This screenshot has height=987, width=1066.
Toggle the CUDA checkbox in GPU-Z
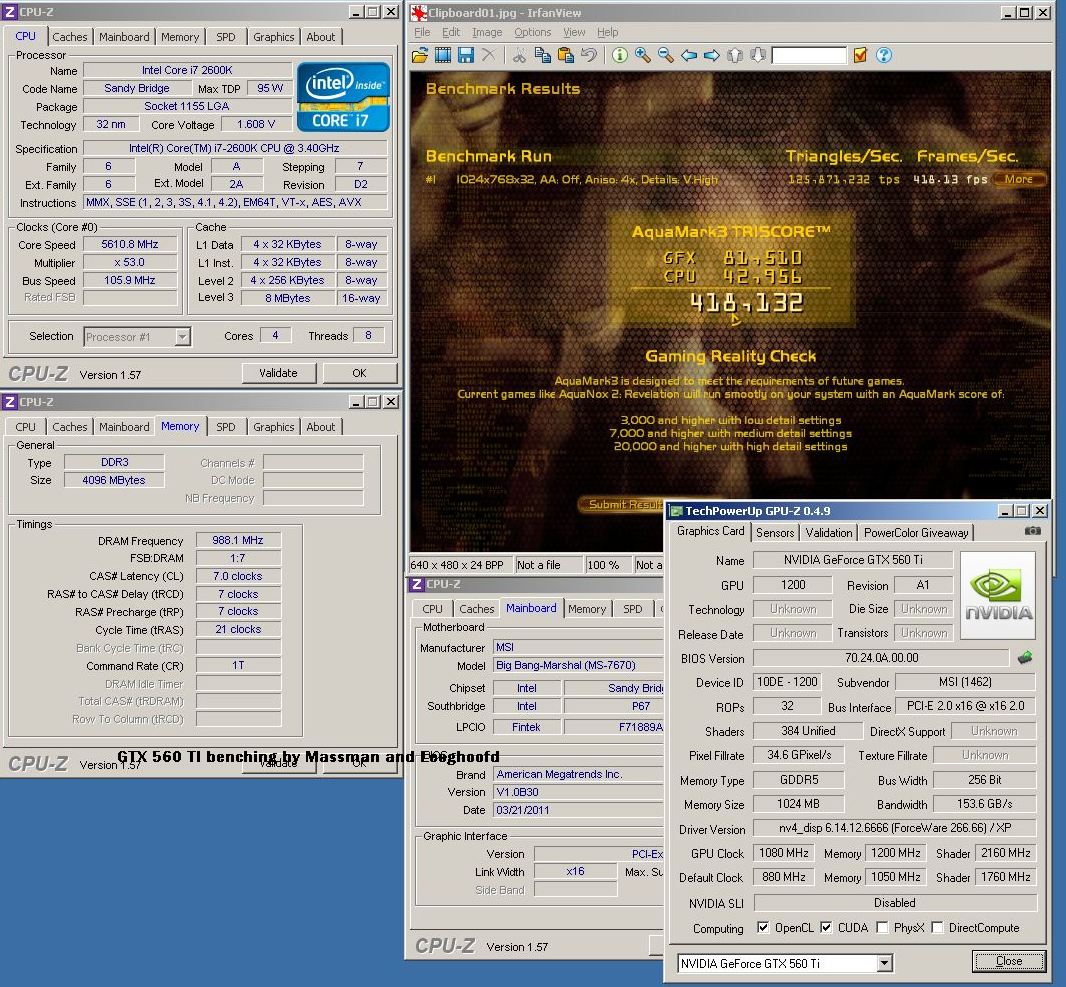pos(826,927)
